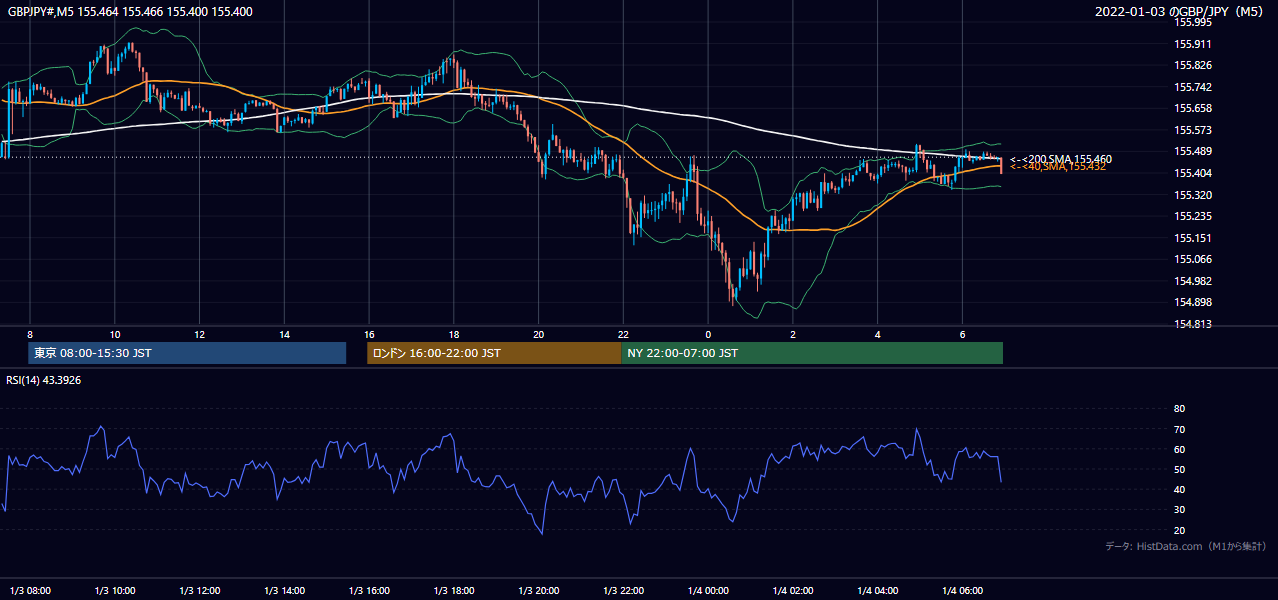Image resolution: width=1278 pixels, height=600 pixels.
Task: Click the GBPJPY#,M5 OHLC header text
Action: [130, 11]
